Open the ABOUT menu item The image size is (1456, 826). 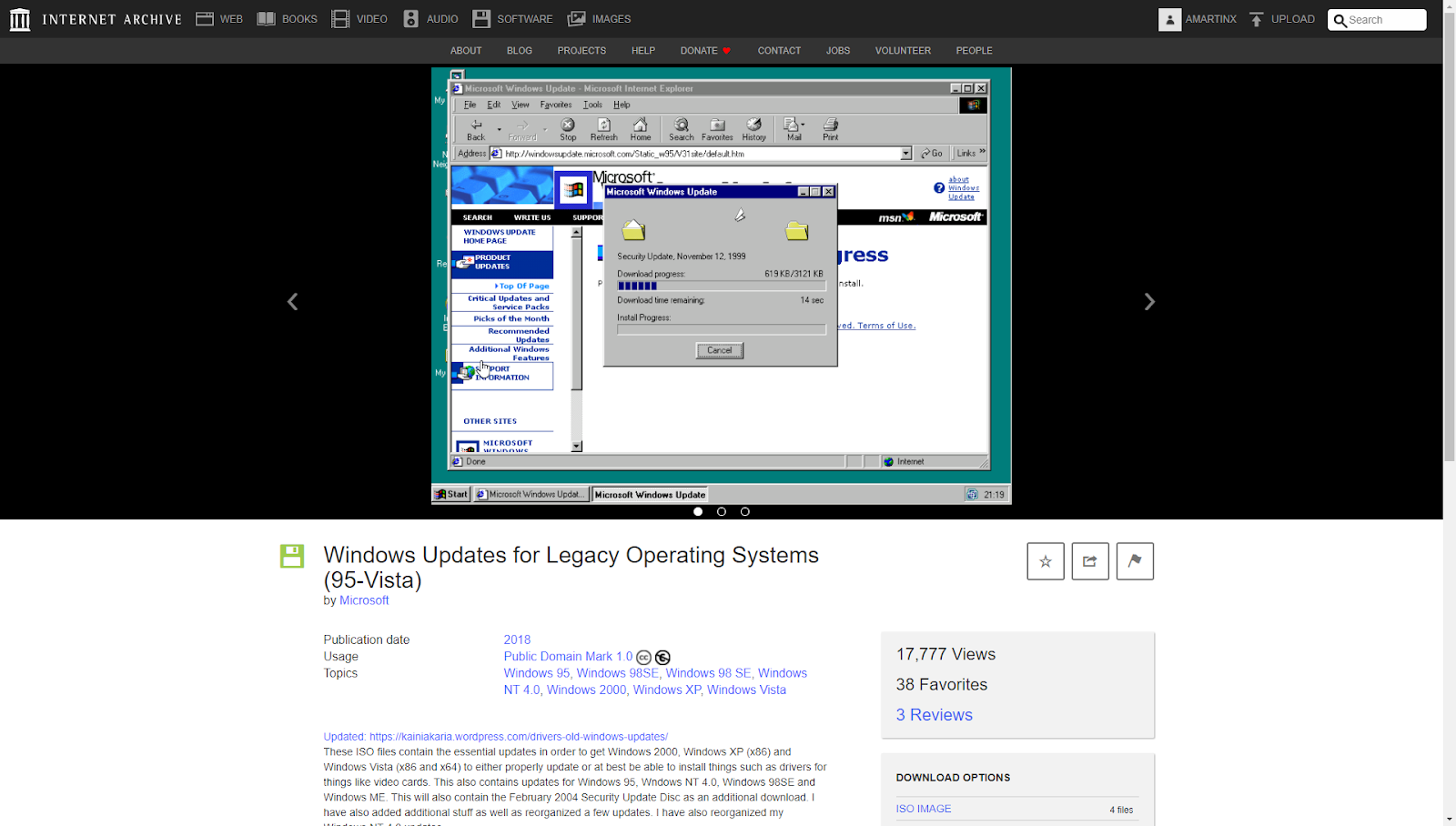pos(466,51)
